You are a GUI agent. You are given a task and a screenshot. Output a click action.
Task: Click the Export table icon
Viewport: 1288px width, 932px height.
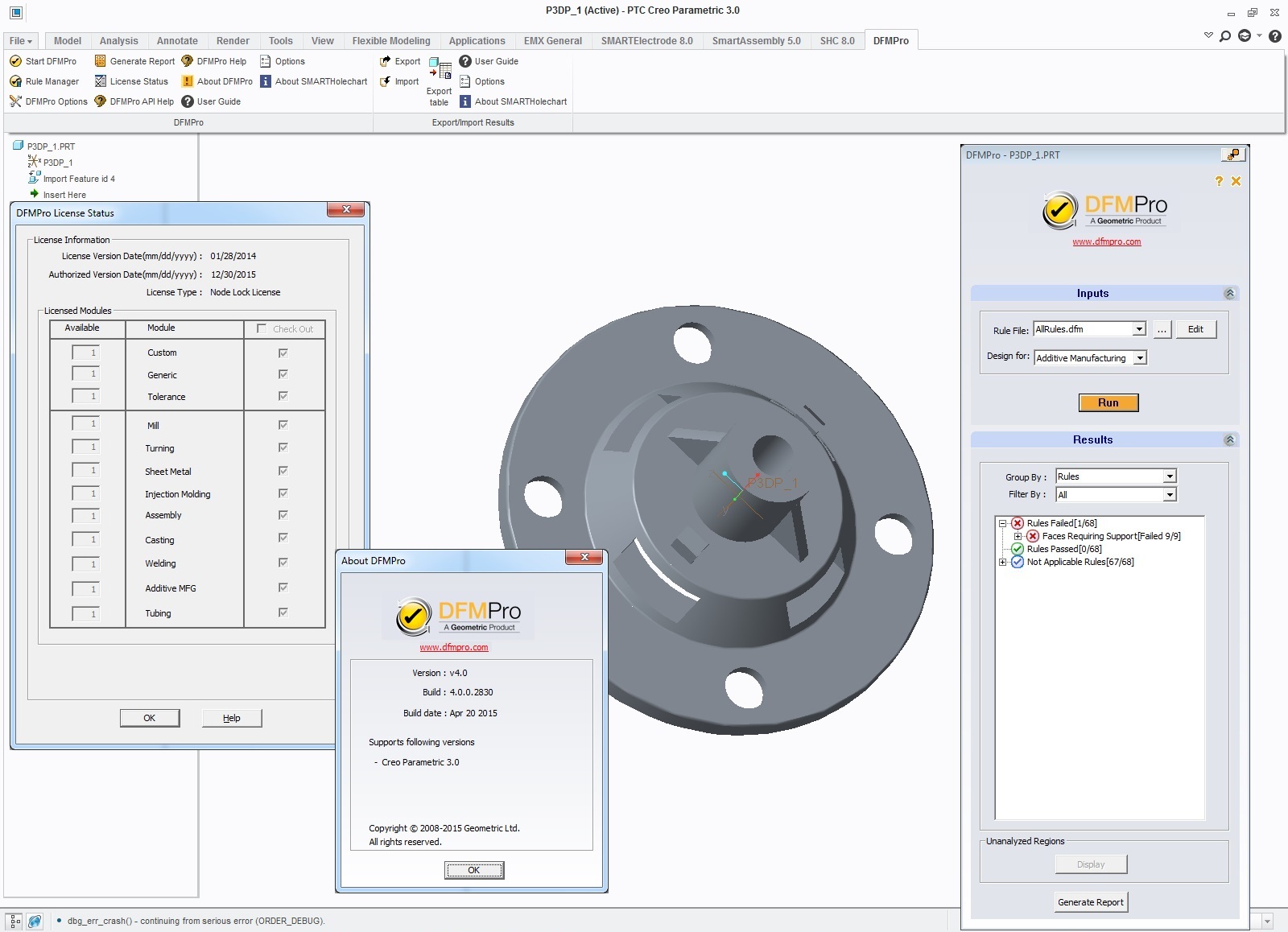click(x=440, y=70)
